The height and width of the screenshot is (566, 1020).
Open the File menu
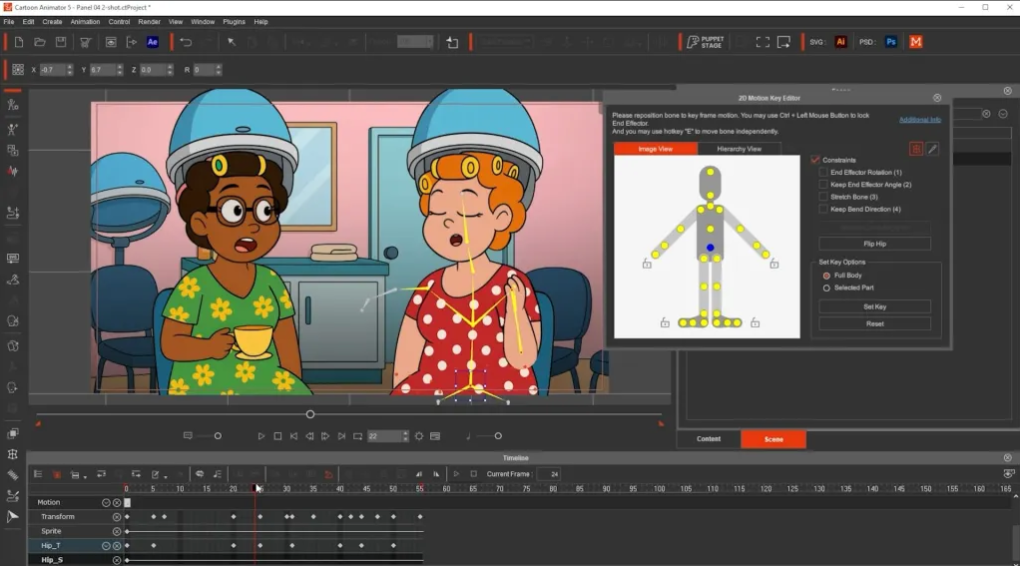[8, 21]
